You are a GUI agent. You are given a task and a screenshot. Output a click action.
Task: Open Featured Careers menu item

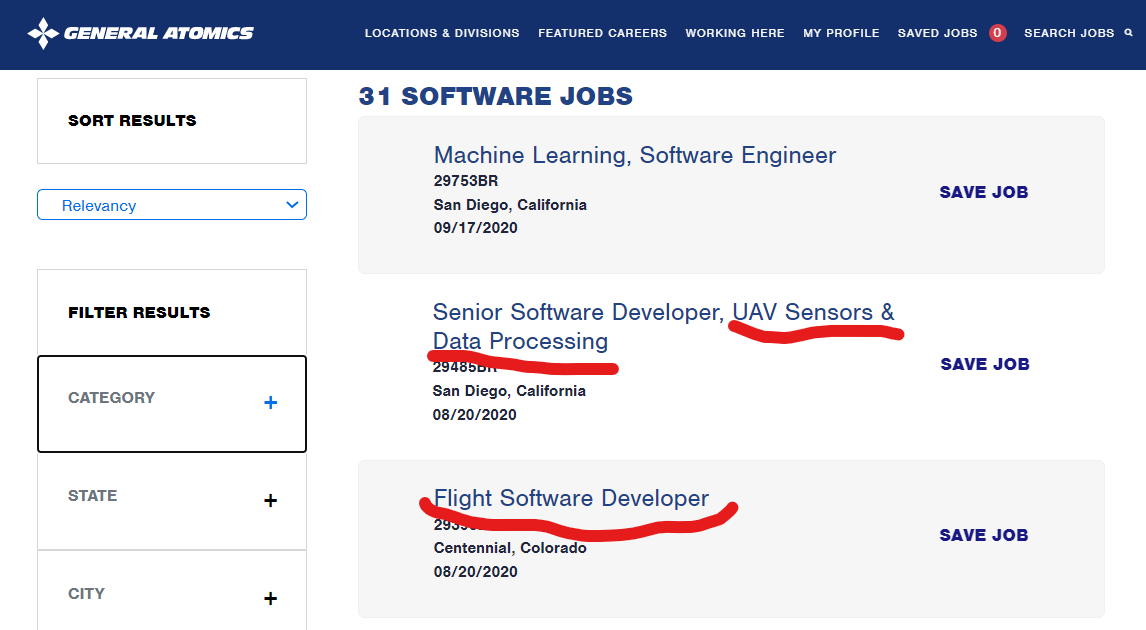602,33
